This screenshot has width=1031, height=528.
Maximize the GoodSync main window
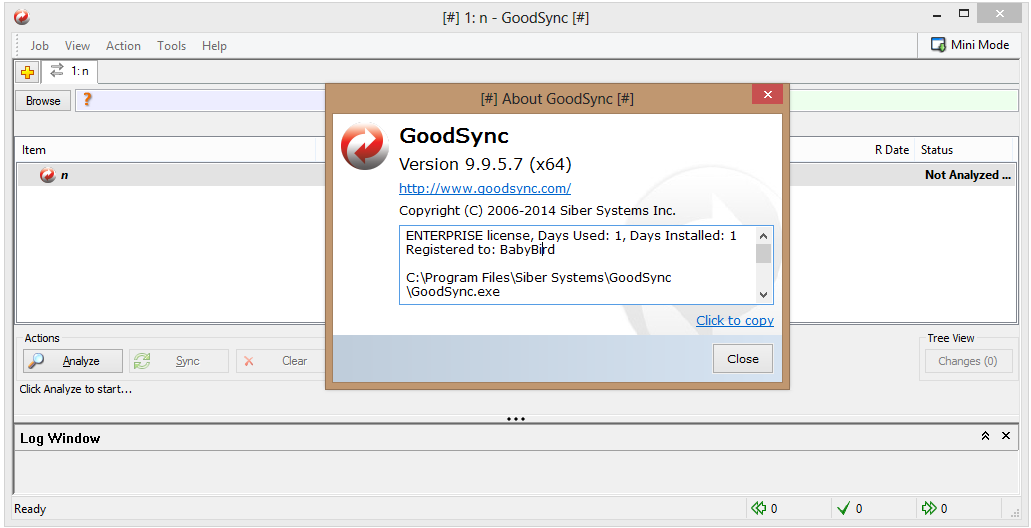(x=964, y=14)
